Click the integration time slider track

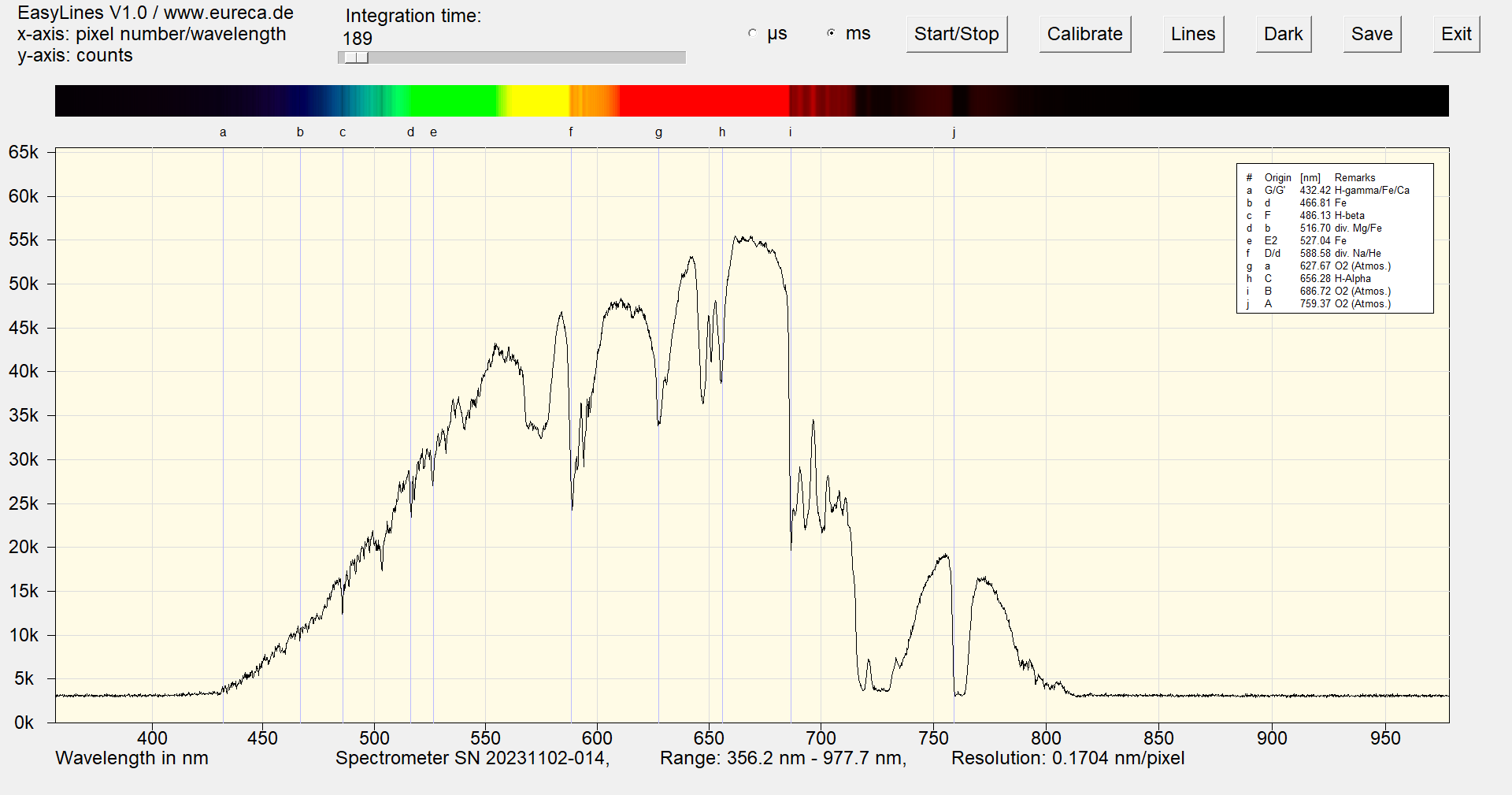point(512,58)
